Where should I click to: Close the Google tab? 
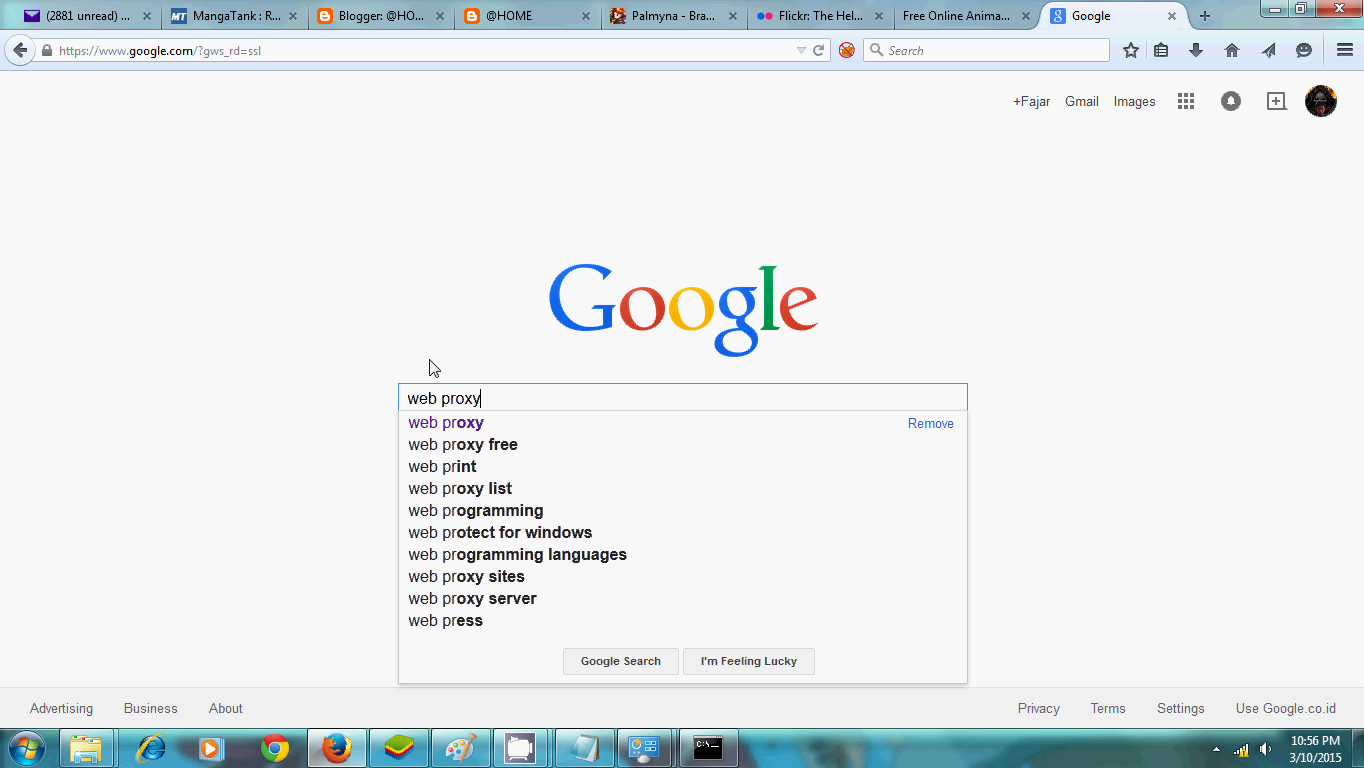[1172, 16]
